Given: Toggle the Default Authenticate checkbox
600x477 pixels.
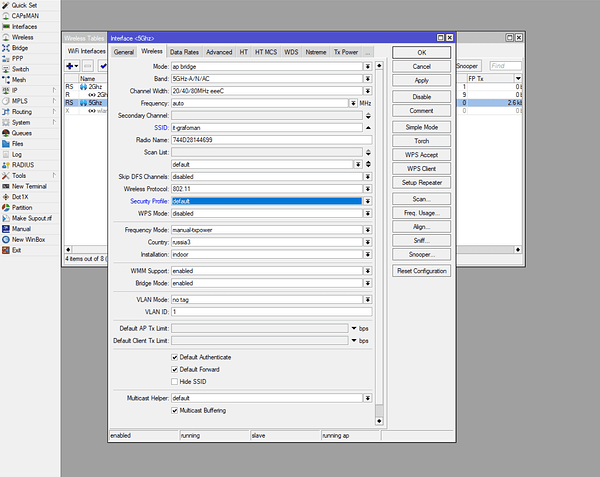Looking at the screenshot, I should (174, 357).
